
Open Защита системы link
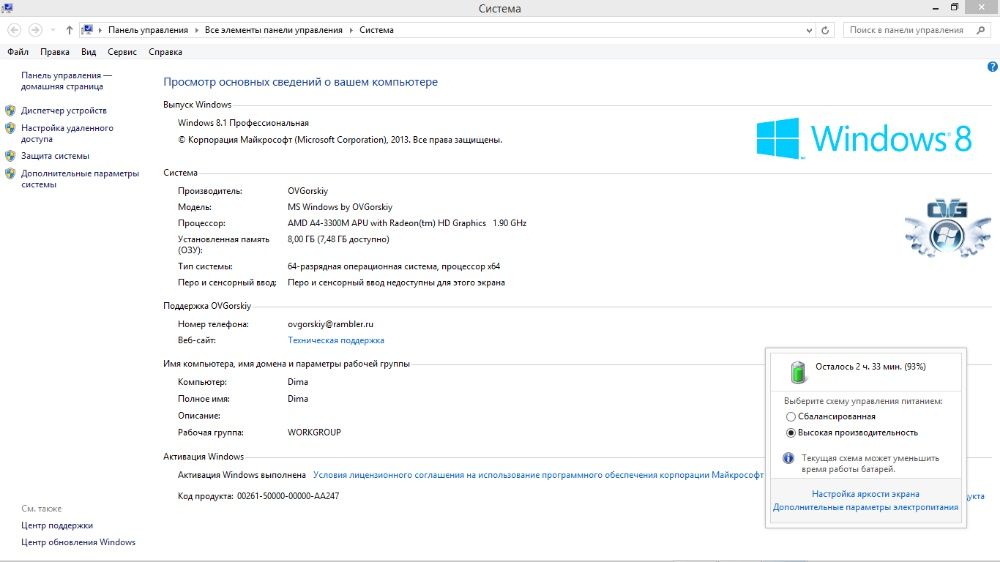[x=55, y=156]
